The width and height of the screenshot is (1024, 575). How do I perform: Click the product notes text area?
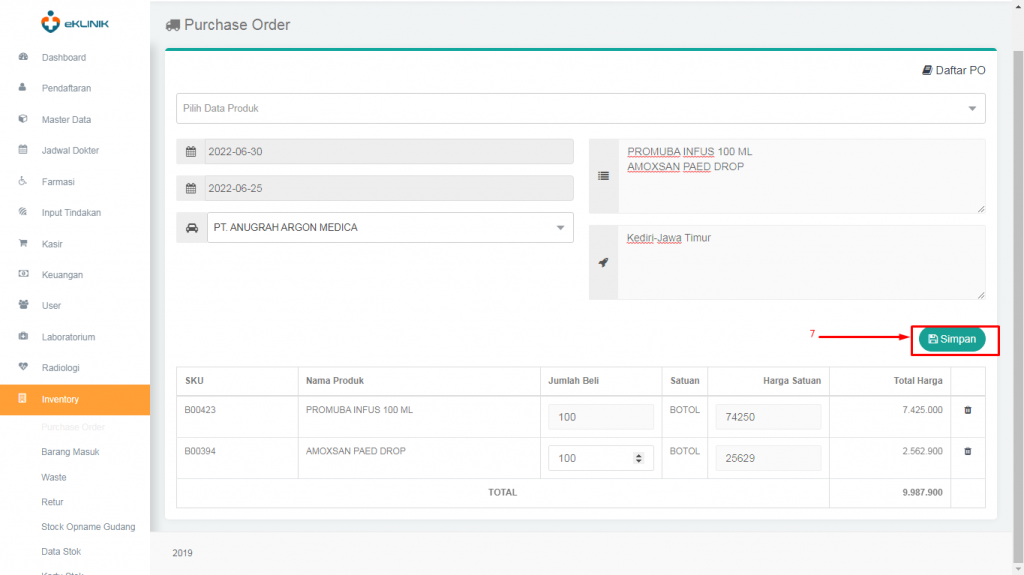click(802, 176)
